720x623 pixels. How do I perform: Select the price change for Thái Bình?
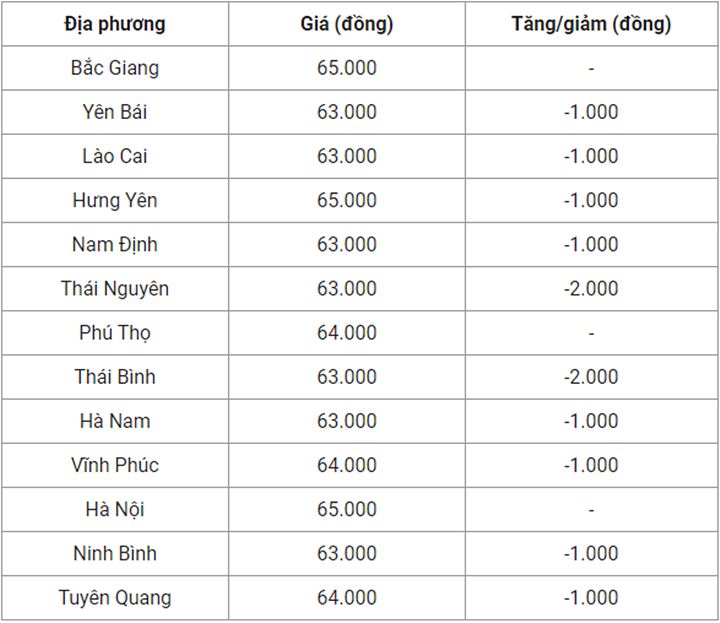(x=591, y=377)
